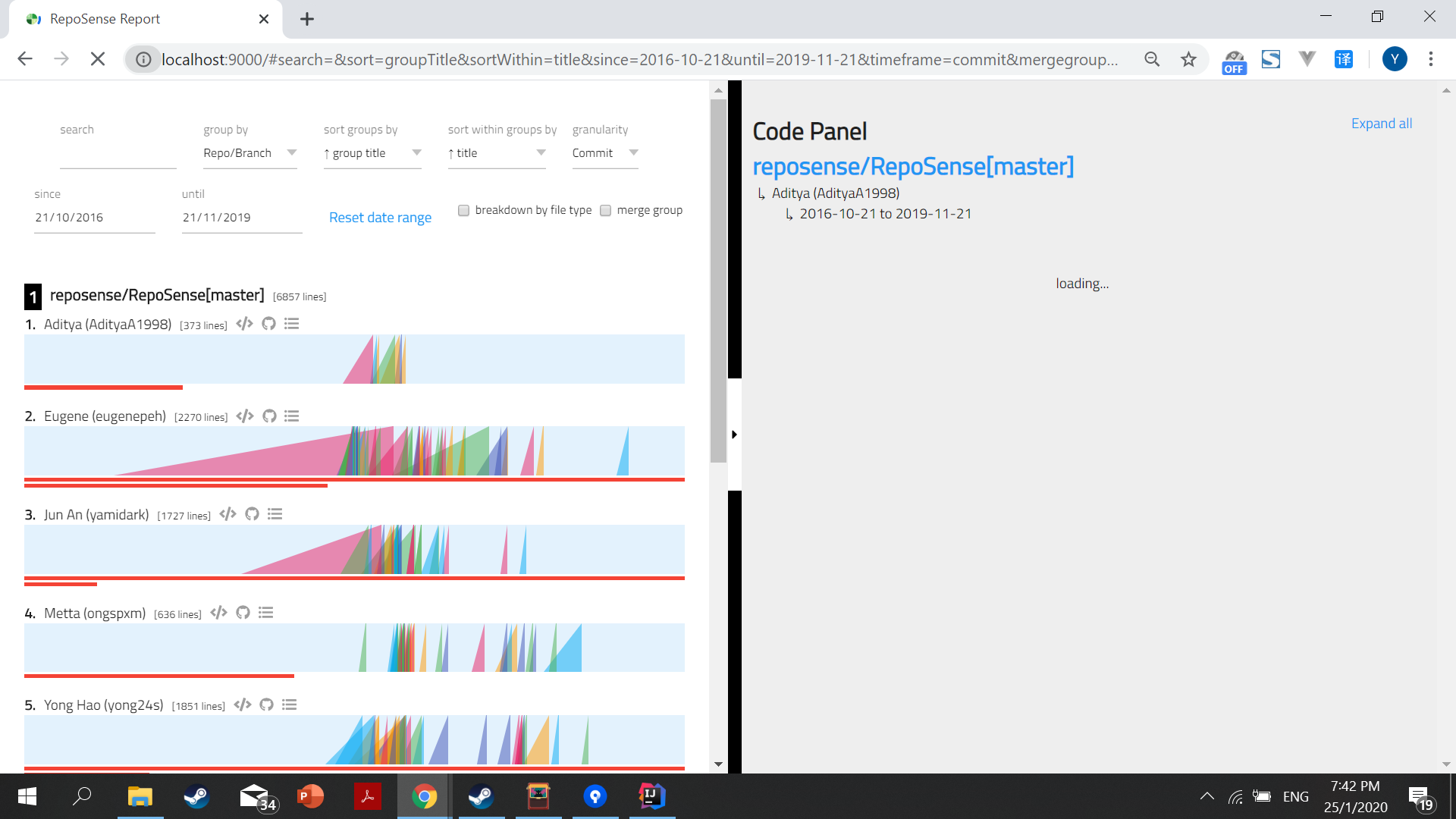1456x819 pixels.
Task: Open a new browser tab
Action: tap(306, 19)
